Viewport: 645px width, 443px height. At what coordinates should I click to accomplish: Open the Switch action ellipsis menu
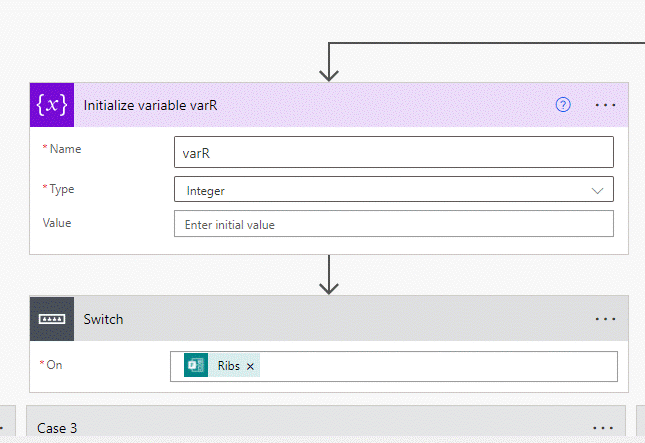605,318
